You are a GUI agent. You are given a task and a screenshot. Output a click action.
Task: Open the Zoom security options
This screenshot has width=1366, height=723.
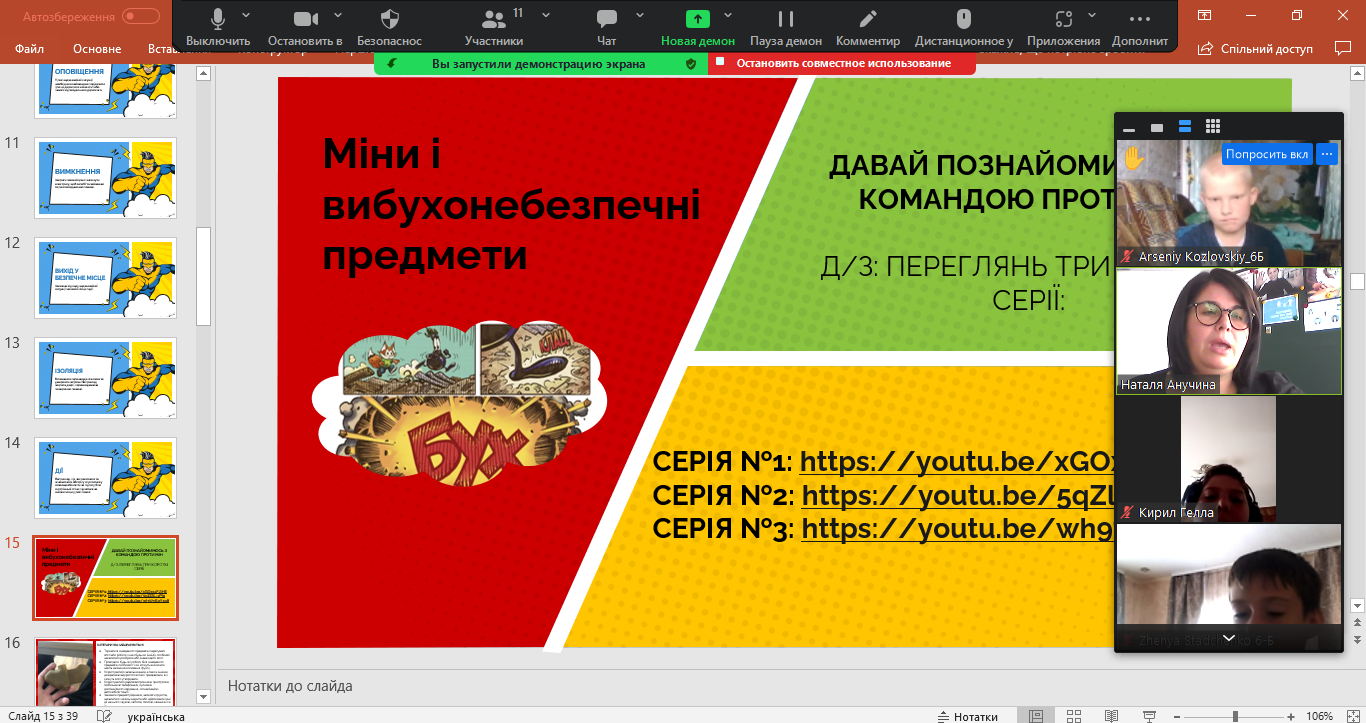pos(389,27)
